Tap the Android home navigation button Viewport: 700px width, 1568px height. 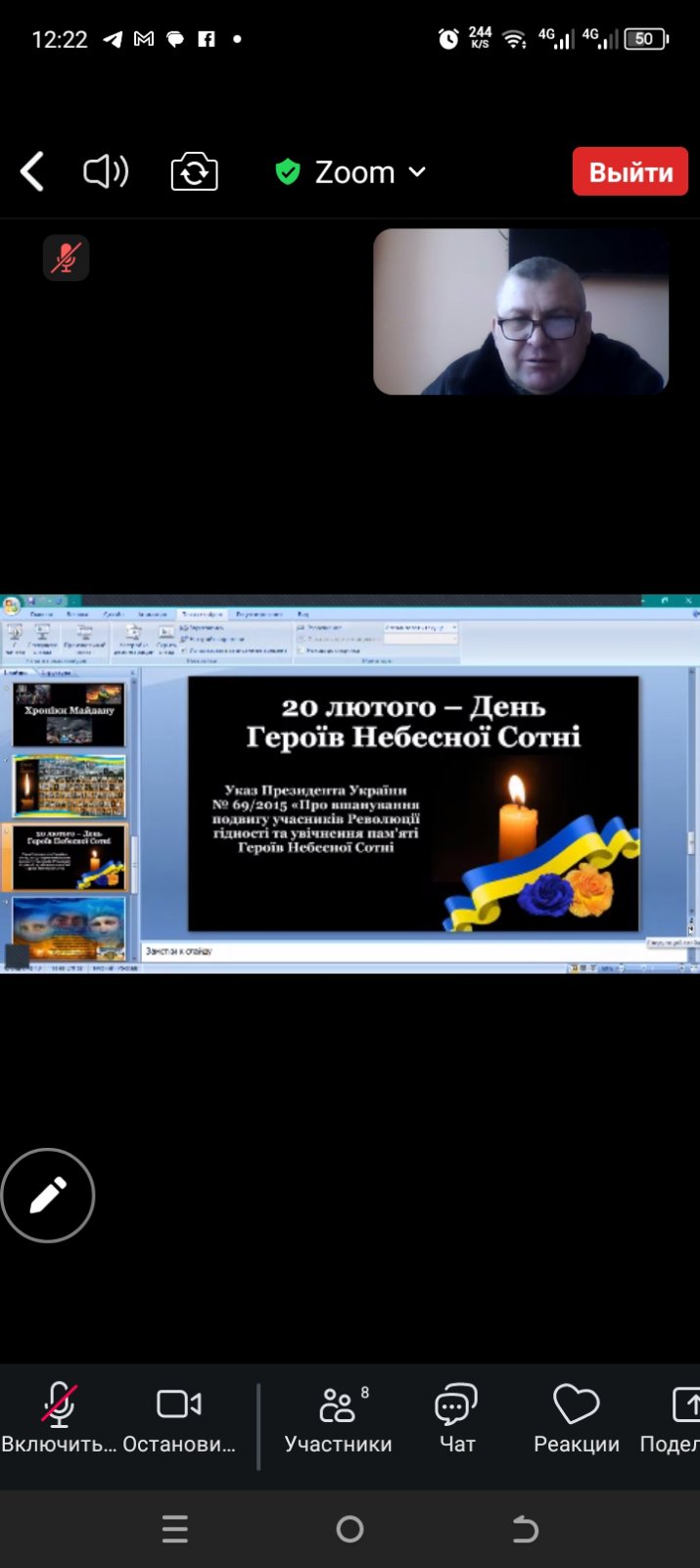coord(350,1529)
